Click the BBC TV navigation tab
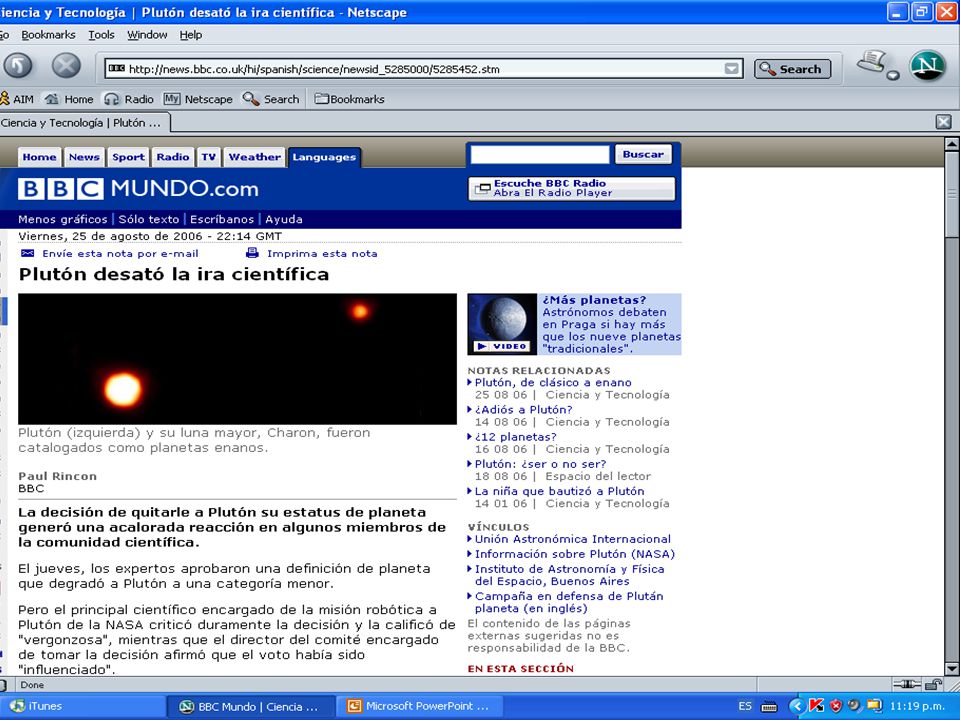This screenshot has width=960, height=720. point(208,157)
